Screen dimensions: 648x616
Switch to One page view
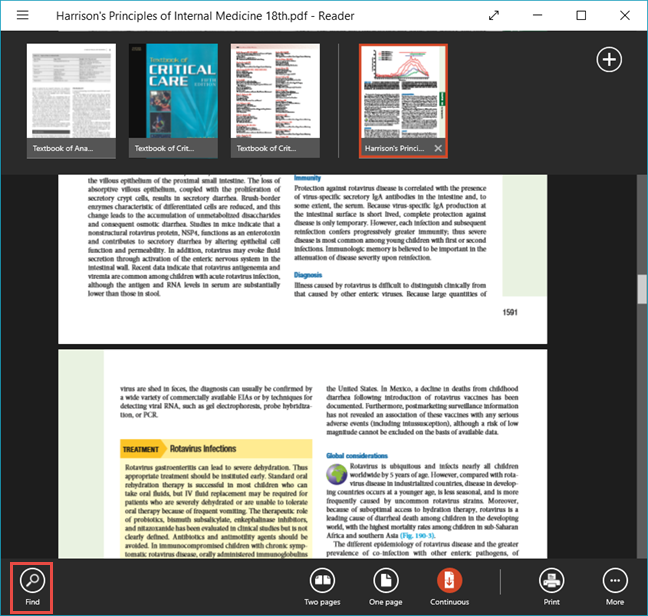[386, 587]
